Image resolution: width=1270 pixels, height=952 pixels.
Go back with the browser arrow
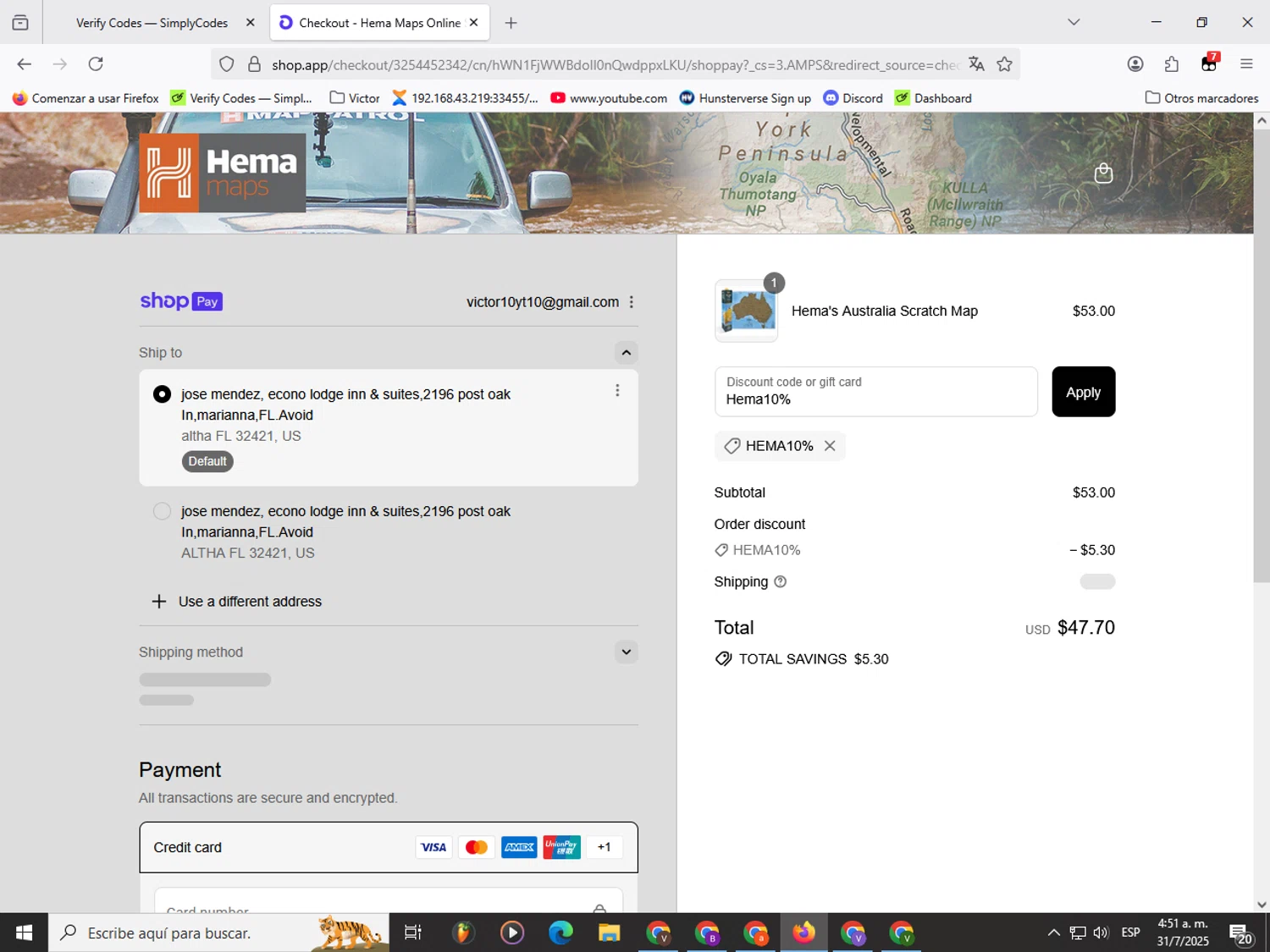(24, 64)
